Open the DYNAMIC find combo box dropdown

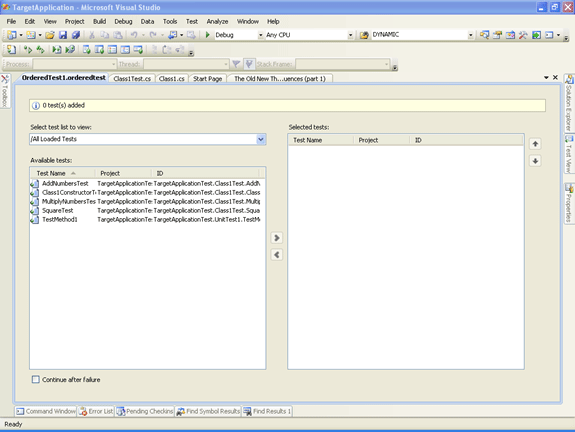[x=470, y=35]
